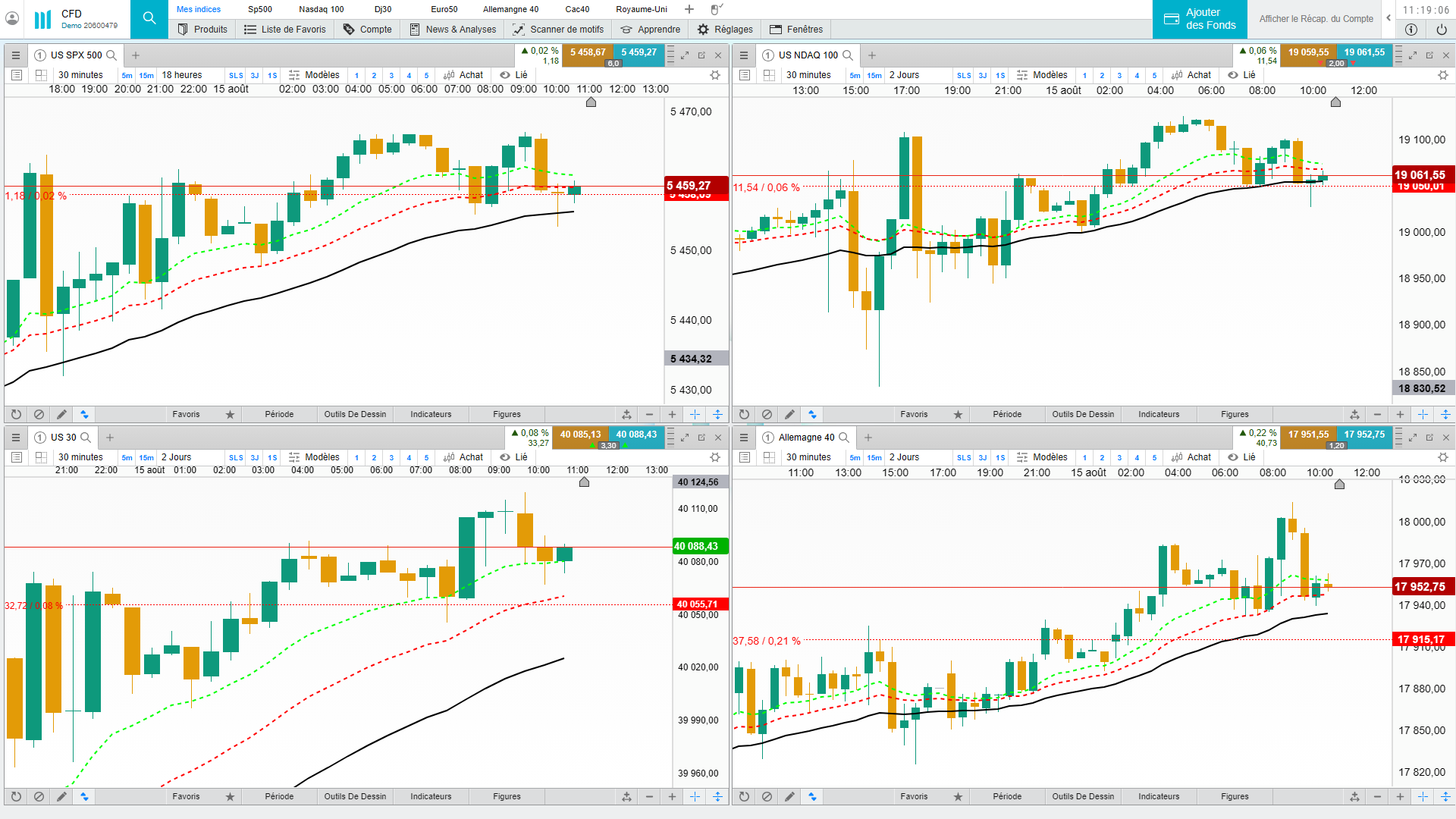The image size is (1456, 819).
Task: Open the 30 minutes timeframe dropdown on US 30
Action: point(80,457)
